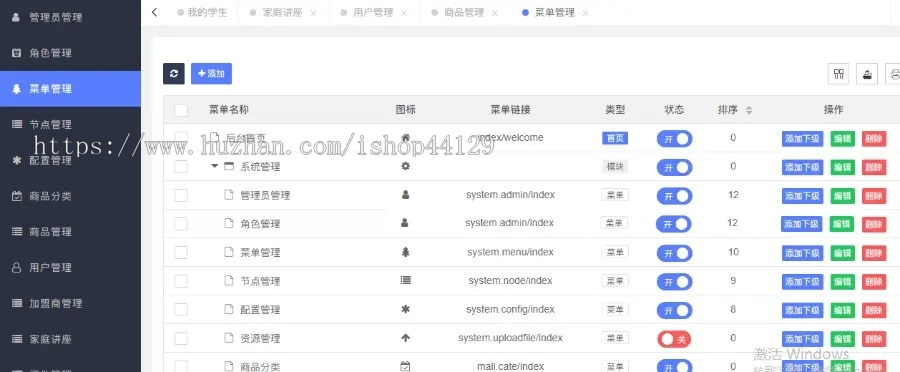
Task: Click the 角色管理 sidebar icon
Action: click(16, 53)
